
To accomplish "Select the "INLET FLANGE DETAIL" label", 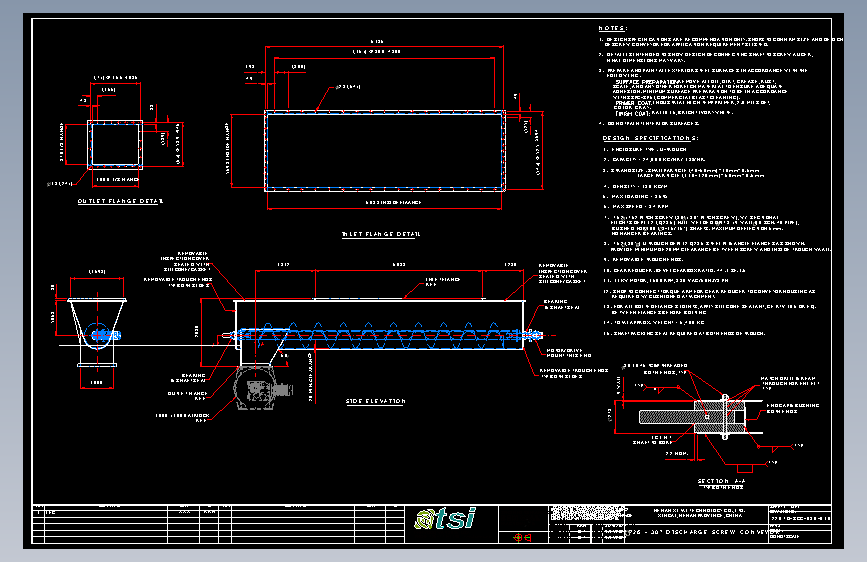I will point(381,234).
